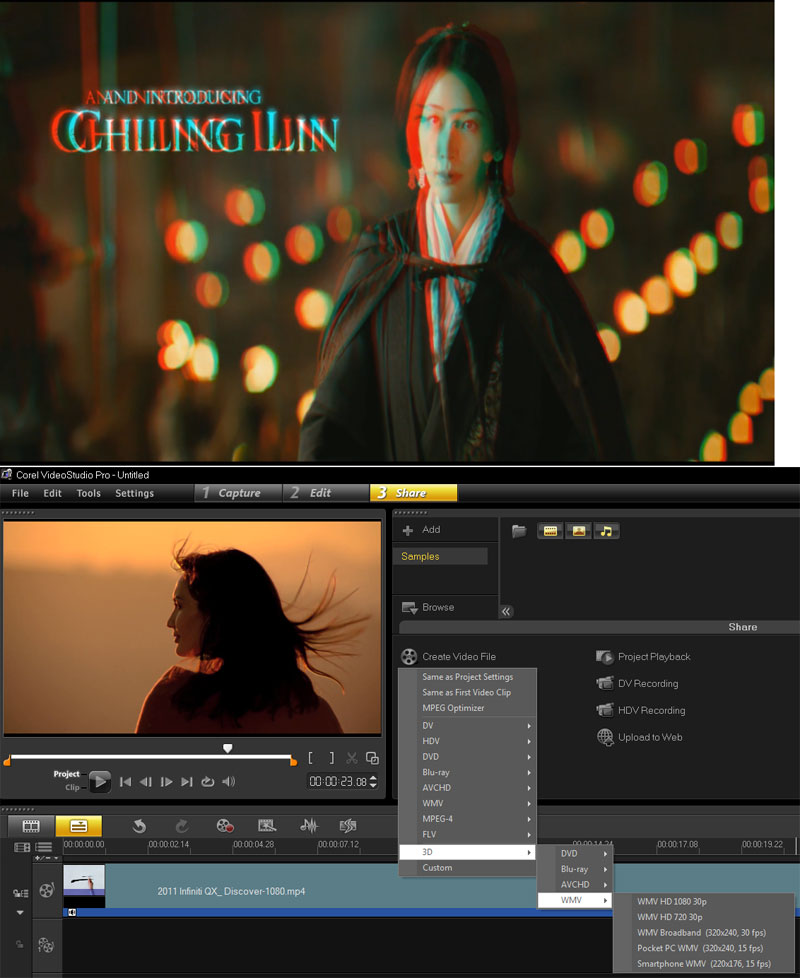
Task: Open the system volume control
Action: (229, 782)
